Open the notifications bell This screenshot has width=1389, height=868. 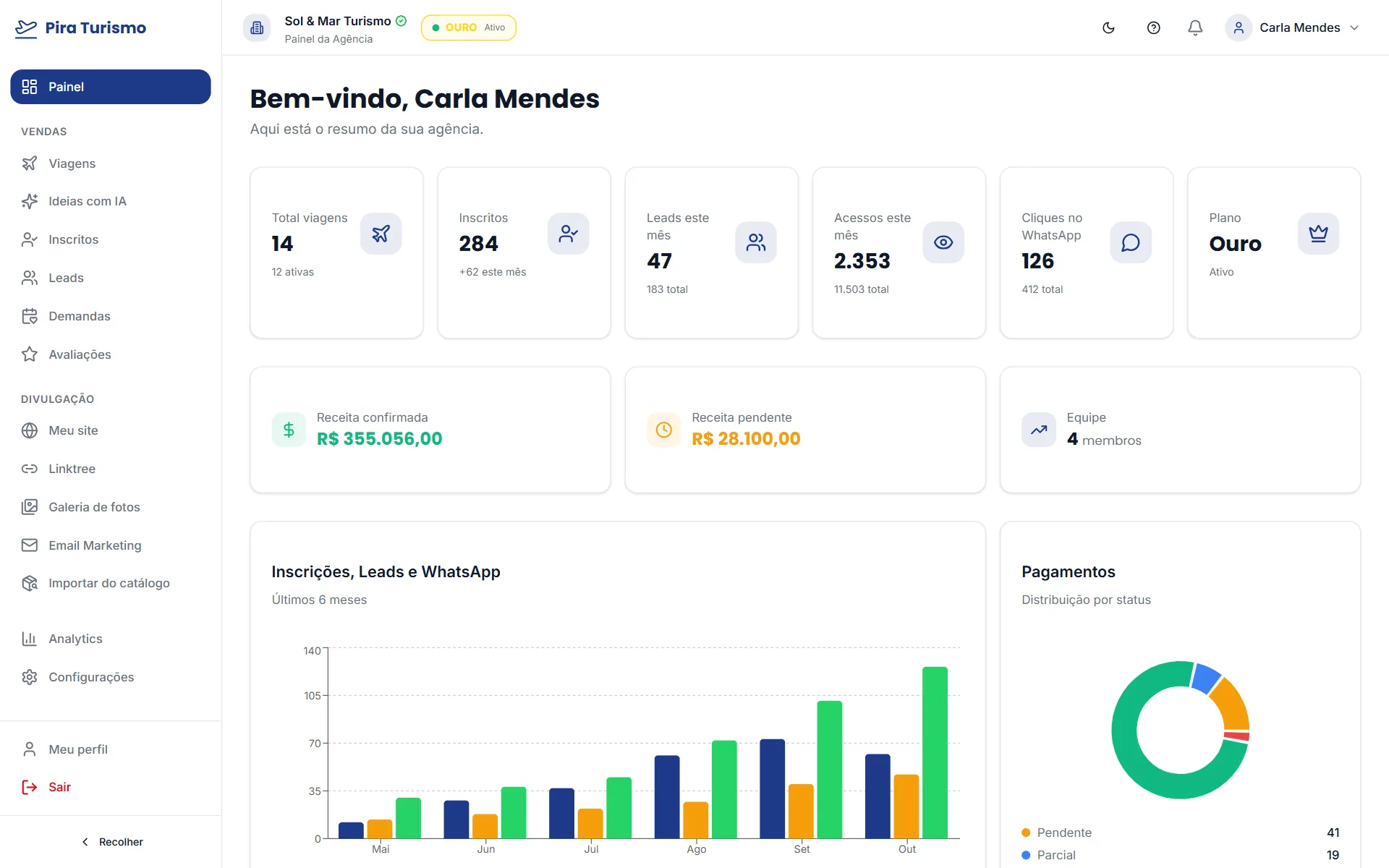1195,27
